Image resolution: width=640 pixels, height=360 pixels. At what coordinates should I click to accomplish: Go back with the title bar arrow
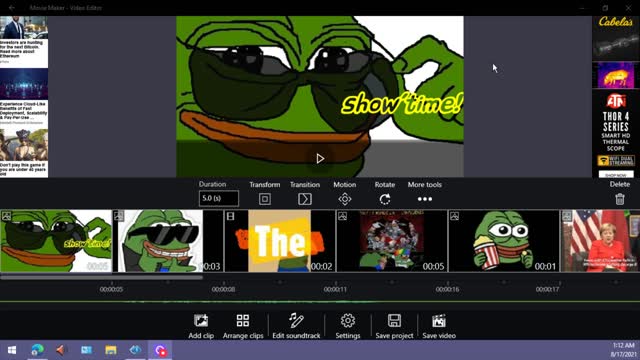11,8
